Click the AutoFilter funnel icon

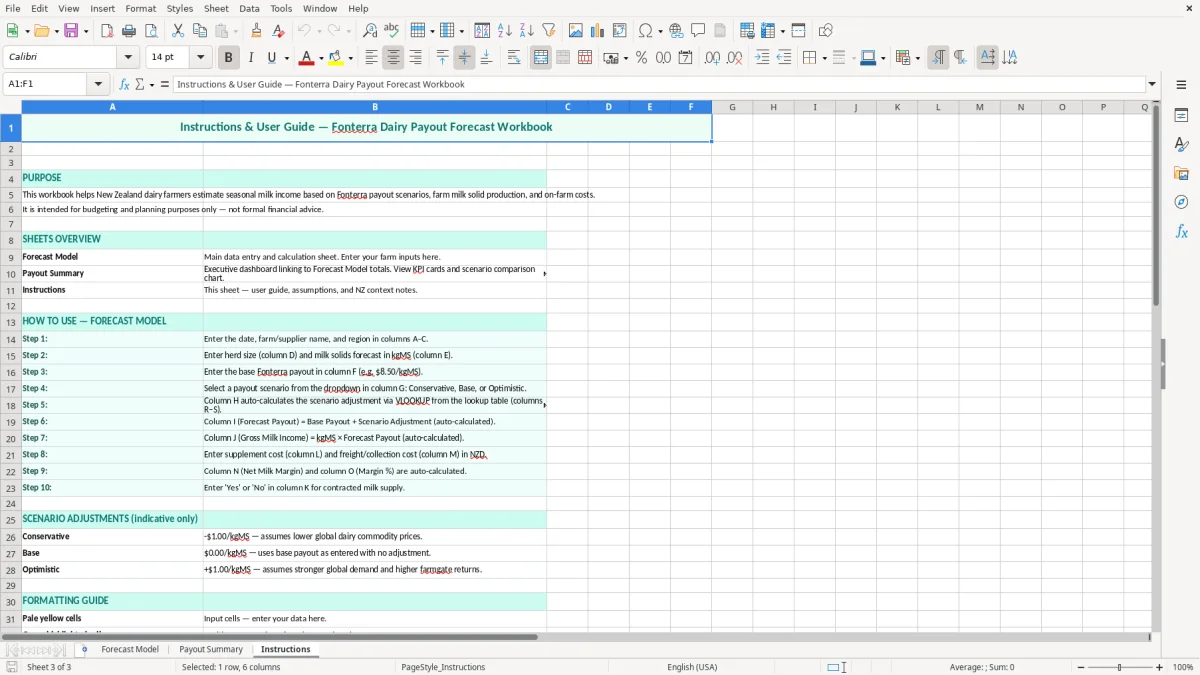pos(549,31)
